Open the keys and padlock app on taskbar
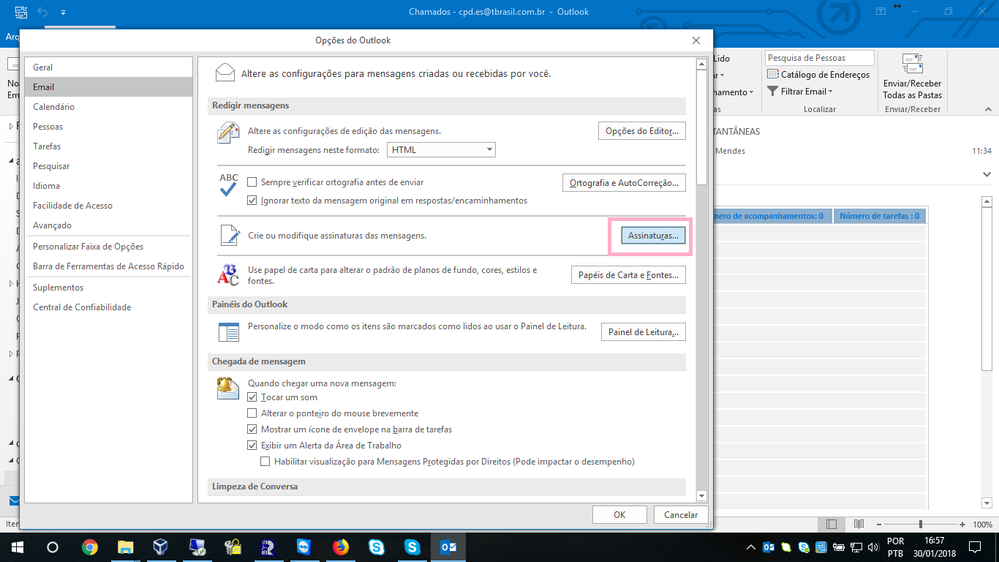The image size is (999, 562). click(233, 547)
